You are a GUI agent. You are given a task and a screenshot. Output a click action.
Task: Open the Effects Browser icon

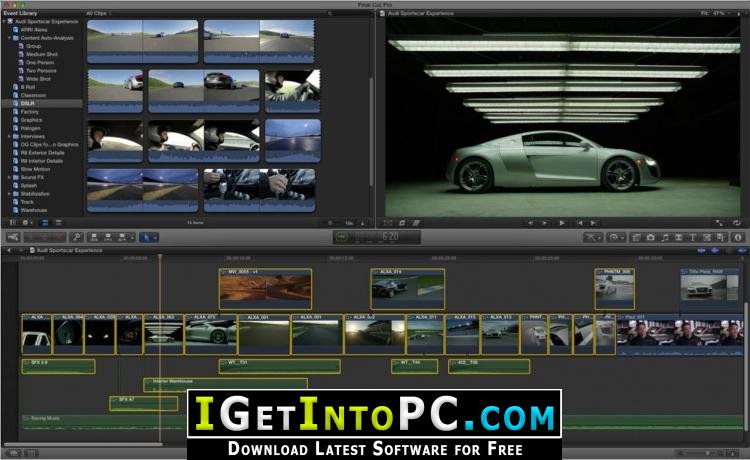(x=636, y=237)
